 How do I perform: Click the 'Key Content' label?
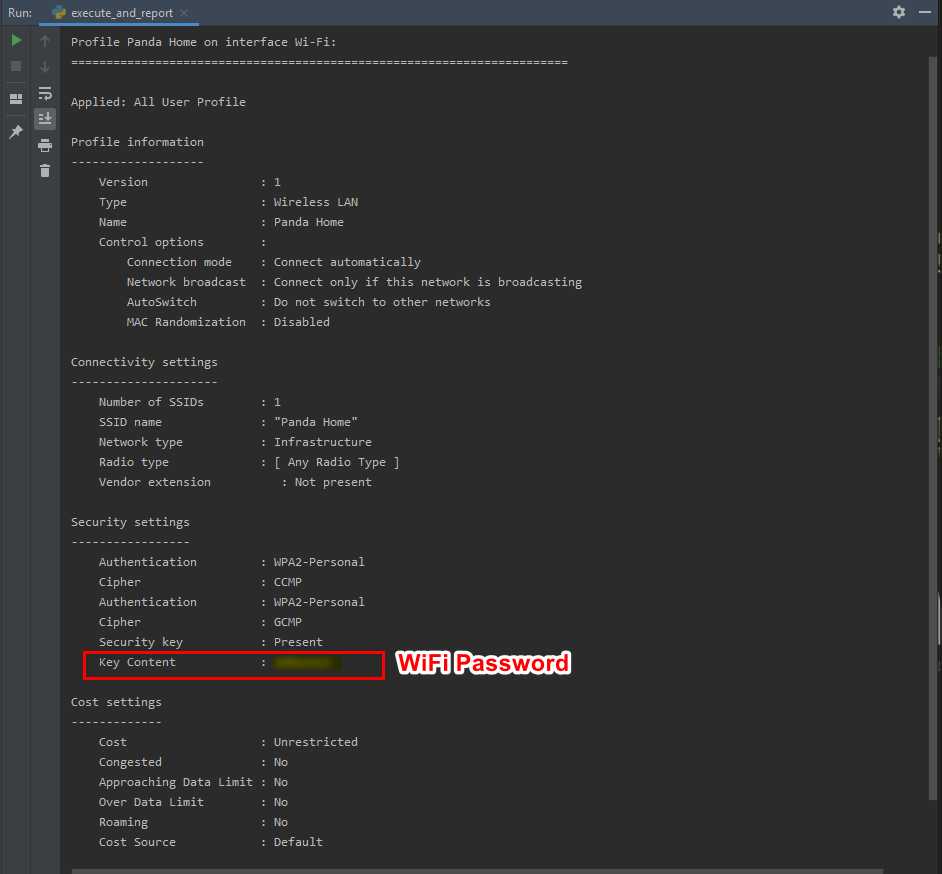point(137,662)
